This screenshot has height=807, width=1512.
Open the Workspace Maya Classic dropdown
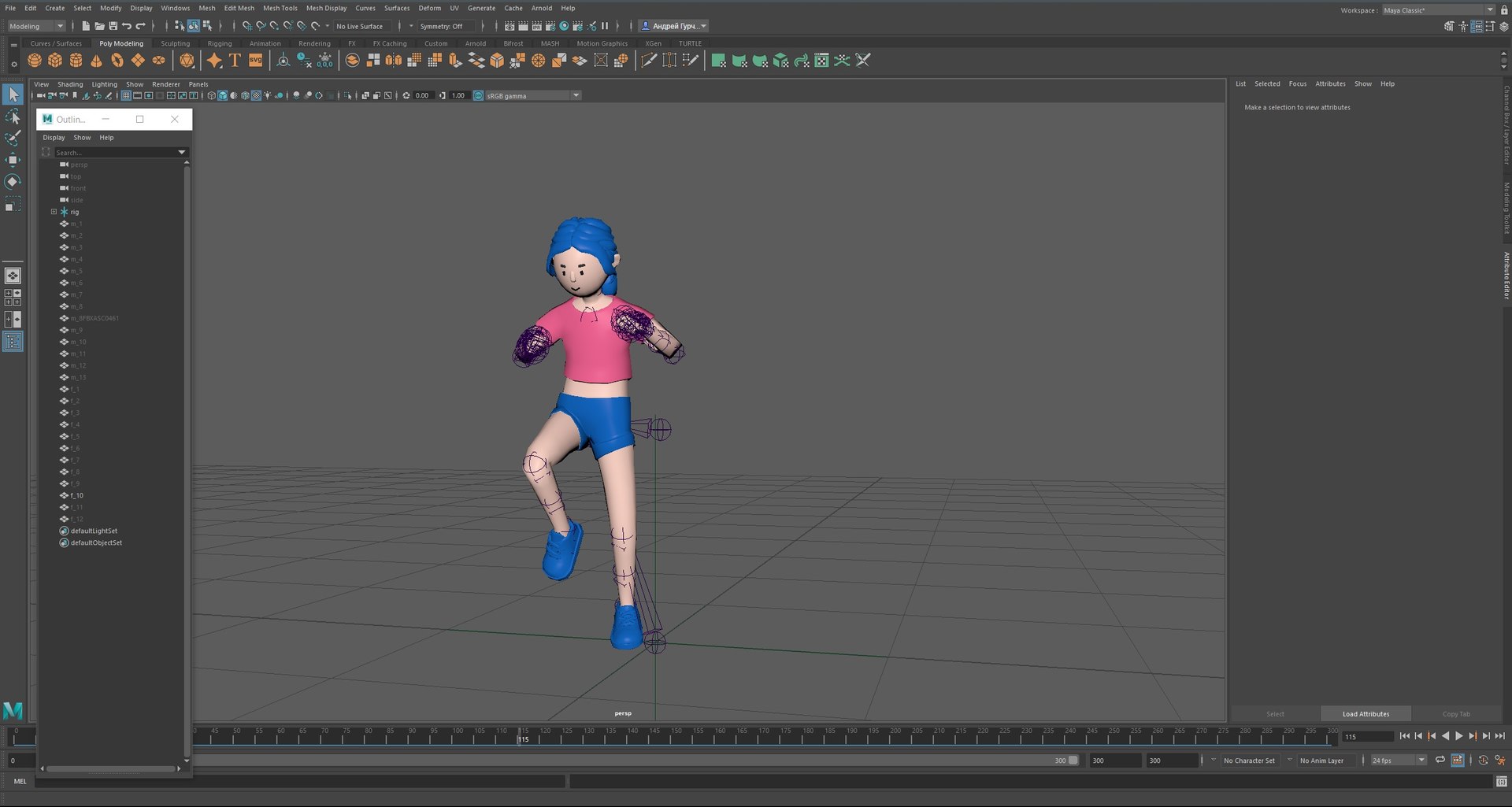coord(1438,10)
